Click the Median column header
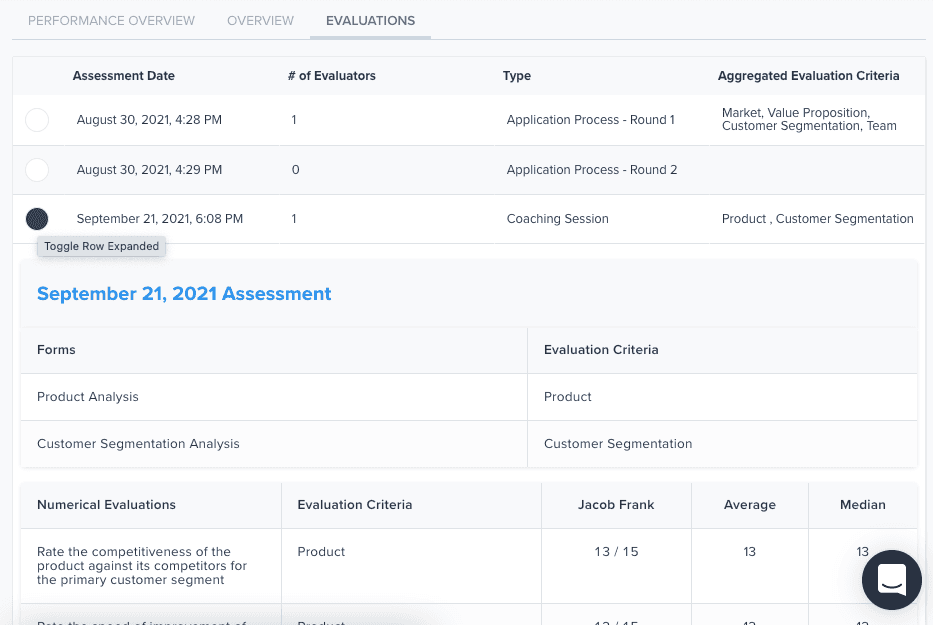This screenshot has height=625, width=933. click(x=863, y=505)
